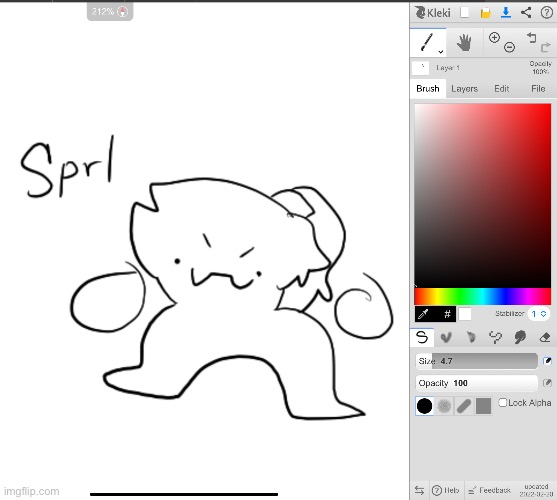Zoom out with the minus magnifier

(x=509, y=47)
